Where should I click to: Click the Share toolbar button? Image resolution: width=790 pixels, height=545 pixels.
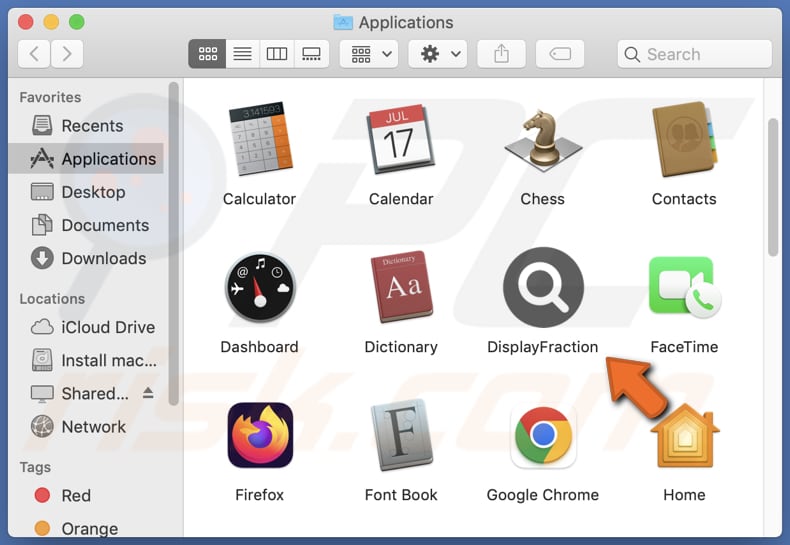pos(501,54)
